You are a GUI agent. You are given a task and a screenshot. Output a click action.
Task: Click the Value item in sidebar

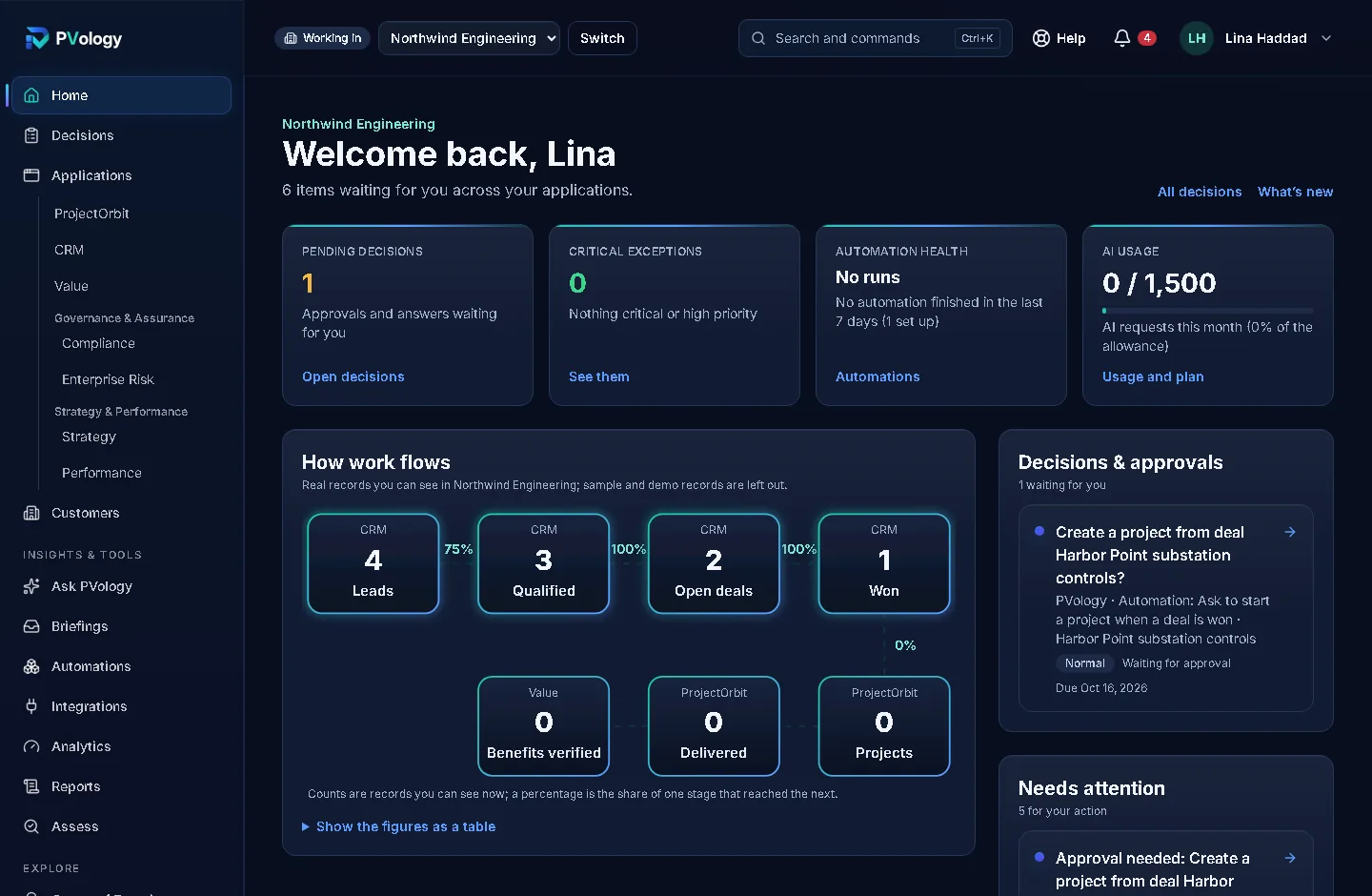point(71,286)
